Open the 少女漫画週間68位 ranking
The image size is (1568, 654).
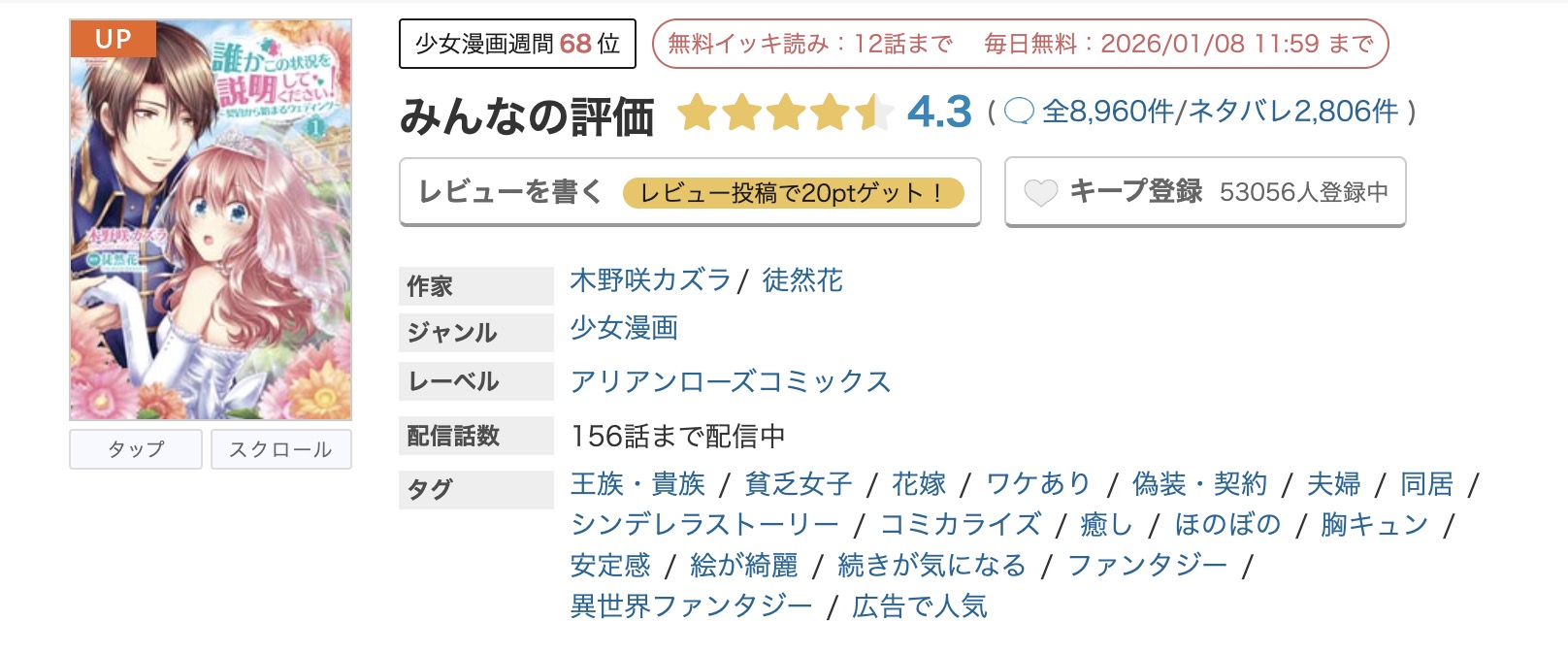tap(517, 43)
